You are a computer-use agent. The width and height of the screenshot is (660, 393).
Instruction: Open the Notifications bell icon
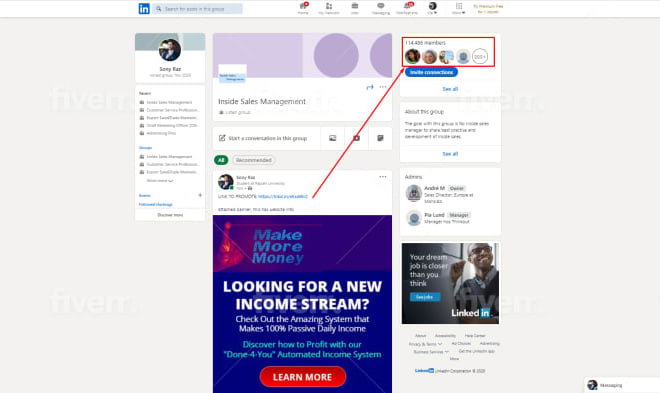pos(407,8)
